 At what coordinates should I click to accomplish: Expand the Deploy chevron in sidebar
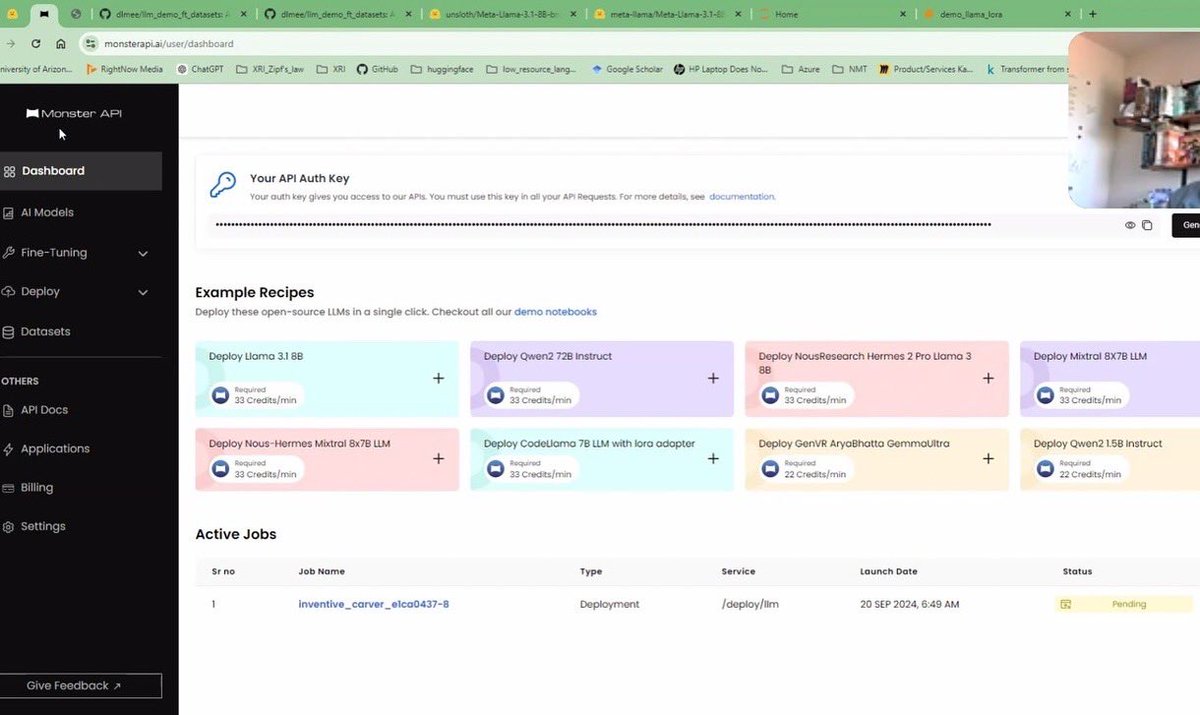[x=143, y=293]
